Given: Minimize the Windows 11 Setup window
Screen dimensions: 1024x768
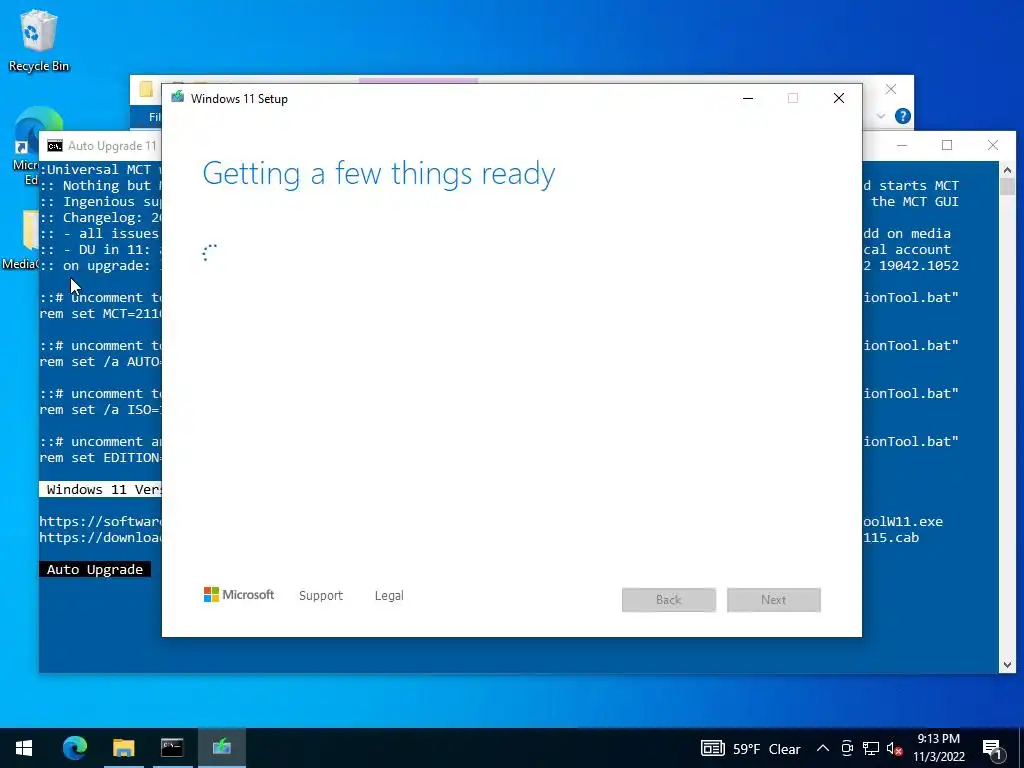Looking at the screenshot, I should pyautogui.click(x=748, y=99).
